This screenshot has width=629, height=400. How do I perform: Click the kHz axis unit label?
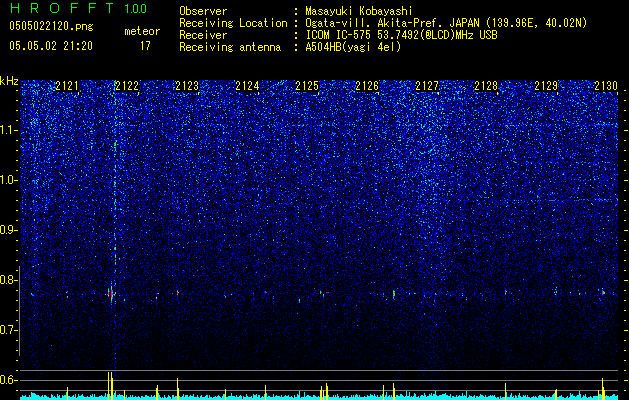(x=9, y=81)
